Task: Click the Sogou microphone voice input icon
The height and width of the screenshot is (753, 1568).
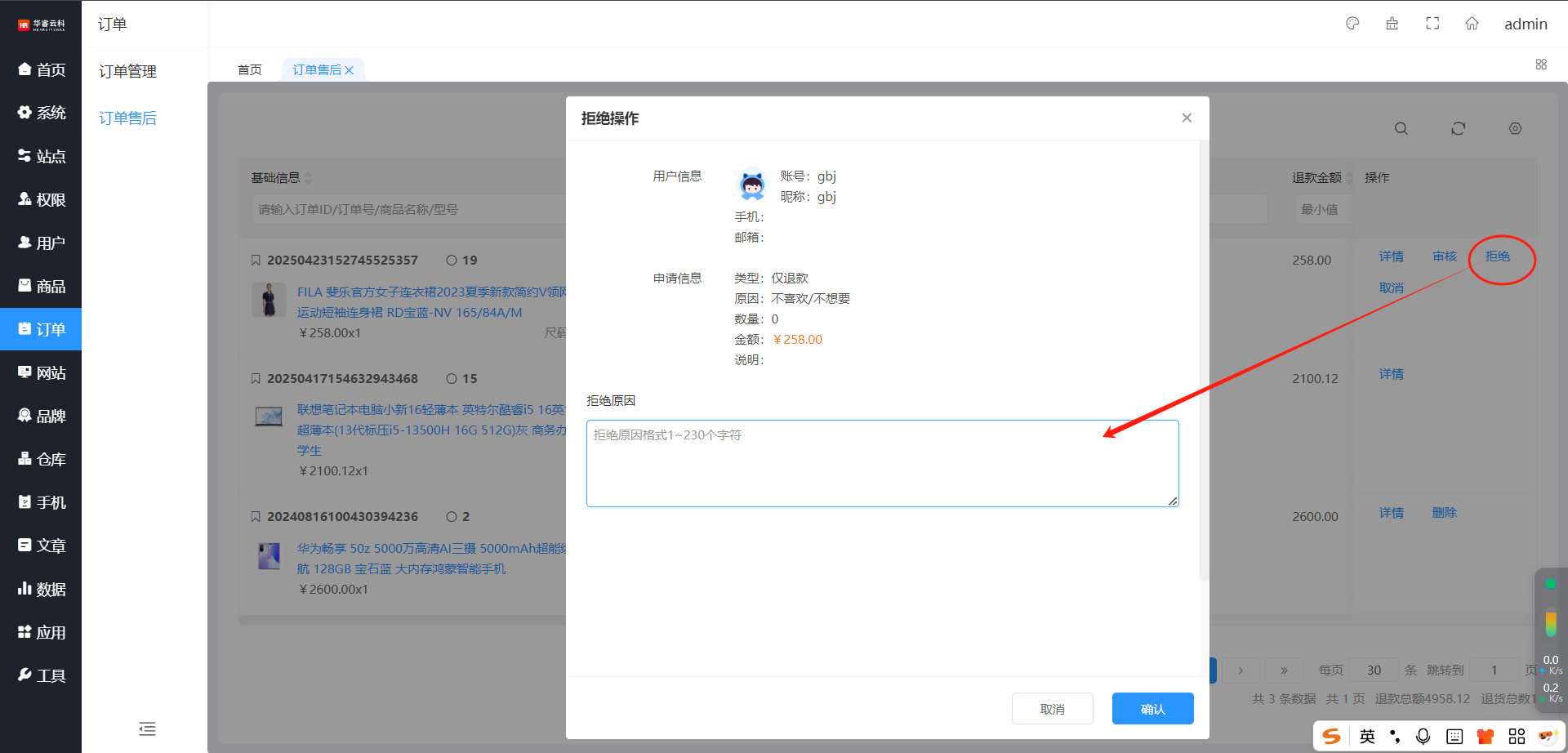Action: [1423, 737]
